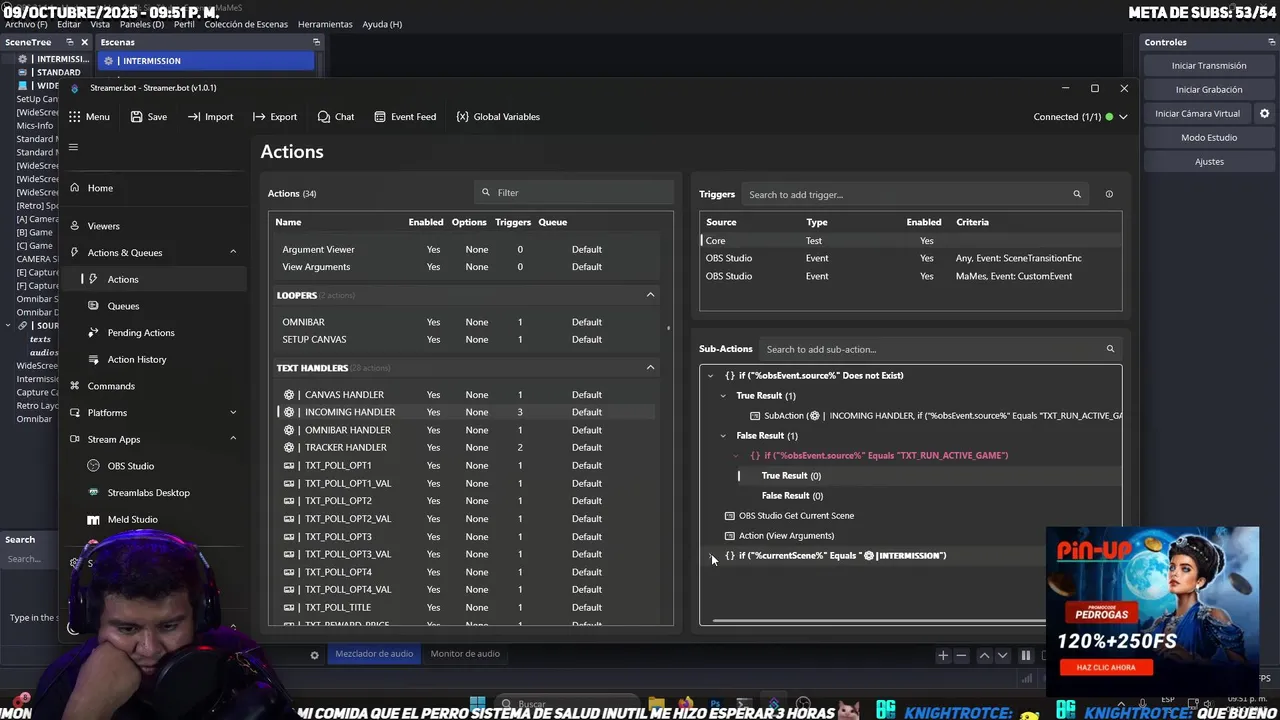The image size is (1280, 720).
Task: Open Streamlabs Desktop under Stream Apps
Action: 148,493
